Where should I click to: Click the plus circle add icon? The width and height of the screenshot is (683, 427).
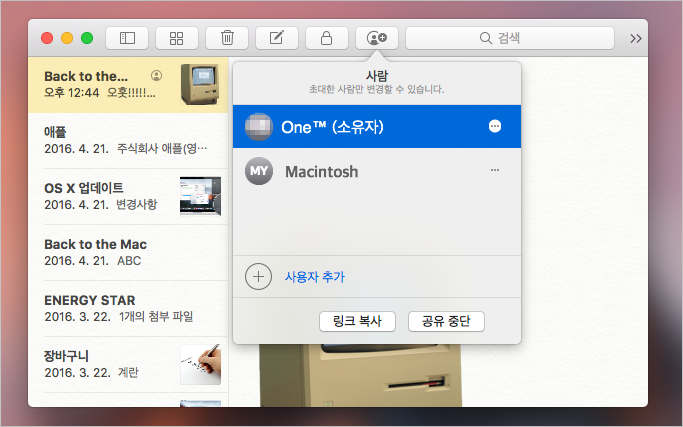[258, 277]
